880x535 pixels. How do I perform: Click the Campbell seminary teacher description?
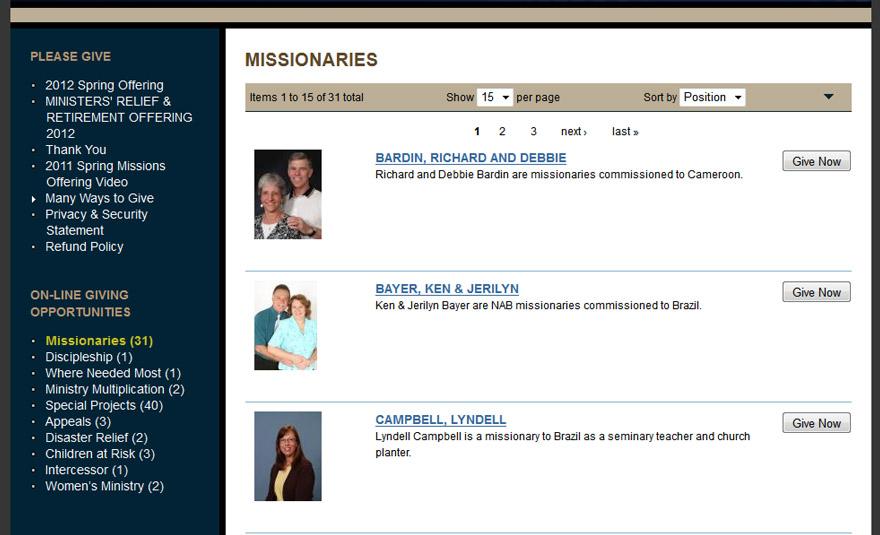point(562,444)
